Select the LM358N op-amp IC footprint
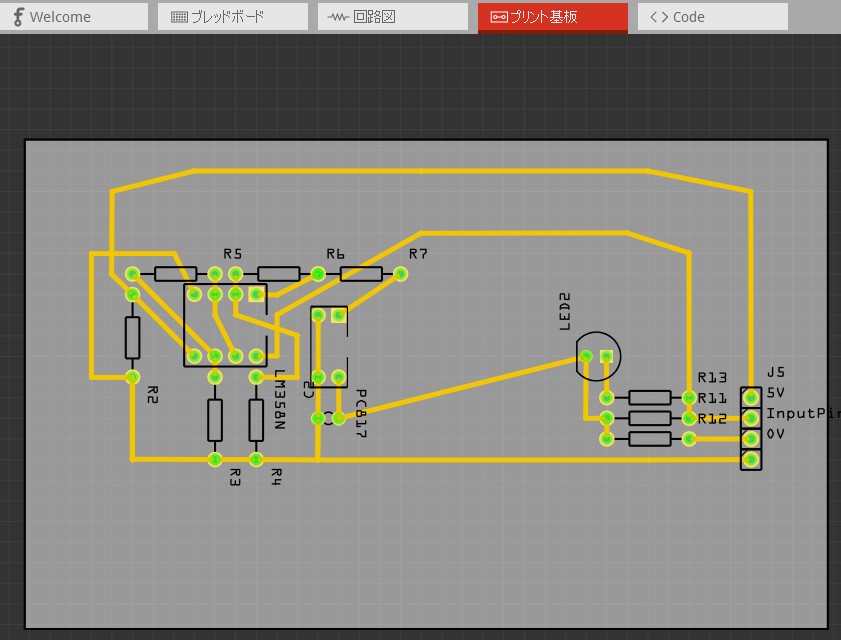Image resolution: width=841 pixels, height=640 pixels. pos(226,325)
